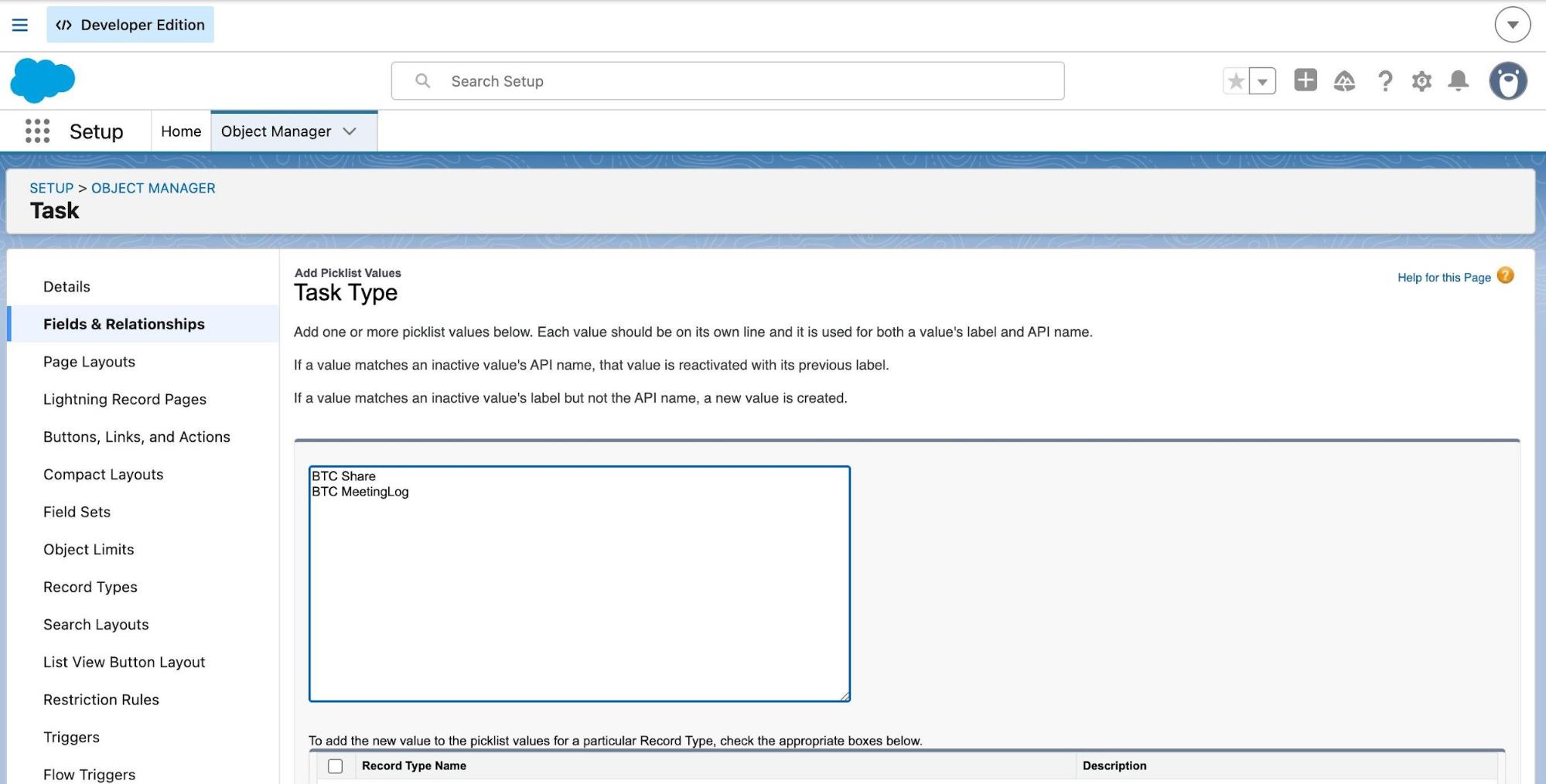Focus the Search Setup field
The image size is (1546, 784).
click(x=728, y=81)
